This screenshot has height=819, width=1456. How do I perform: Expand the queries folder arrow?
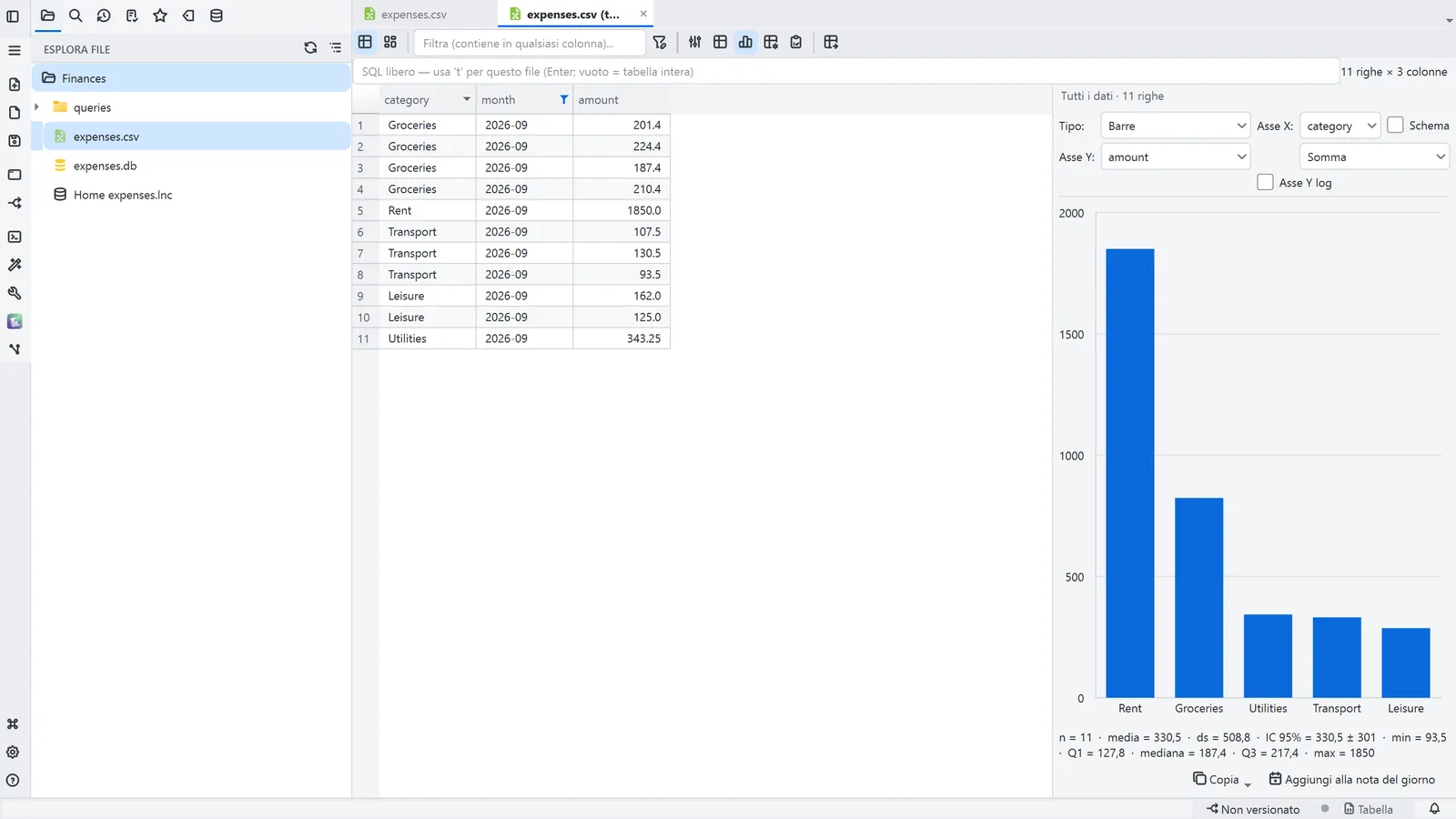(x=37, y=107)
